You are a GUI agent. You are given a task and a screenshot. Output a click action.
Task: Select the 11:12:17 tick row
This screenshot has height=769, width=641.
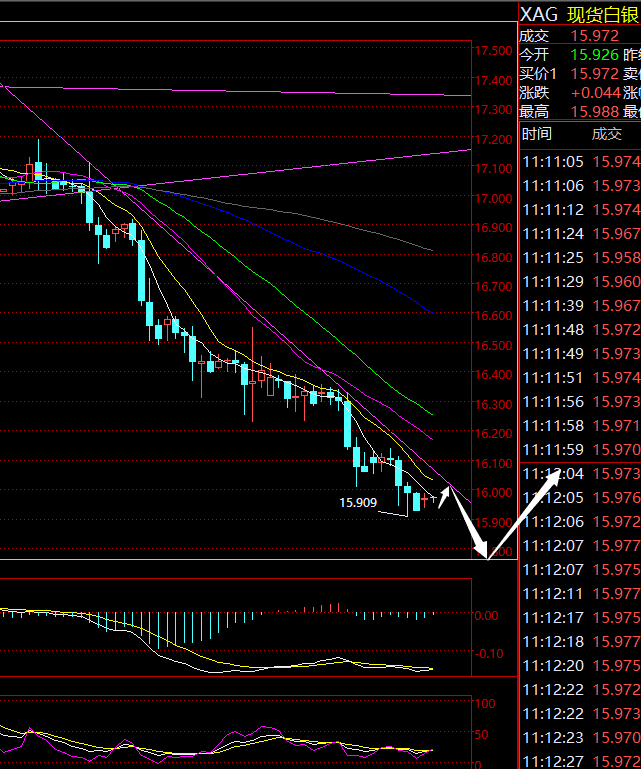tap(580, 617)
